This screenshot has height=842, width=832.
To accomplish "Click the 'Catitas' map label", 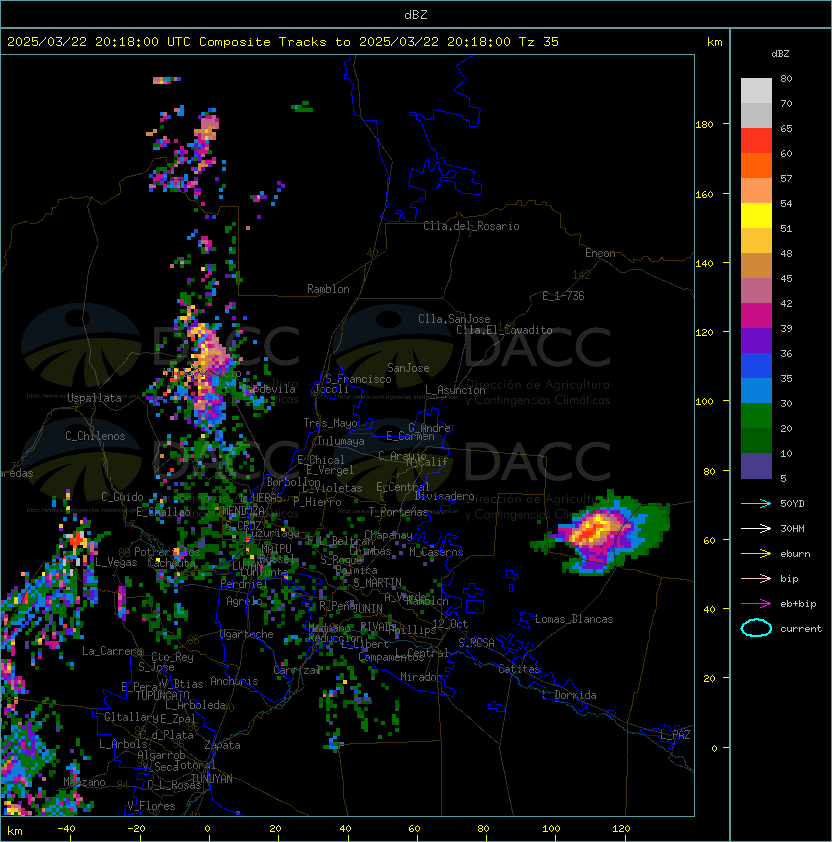I will pyautogui.click(x=519, y=669).
